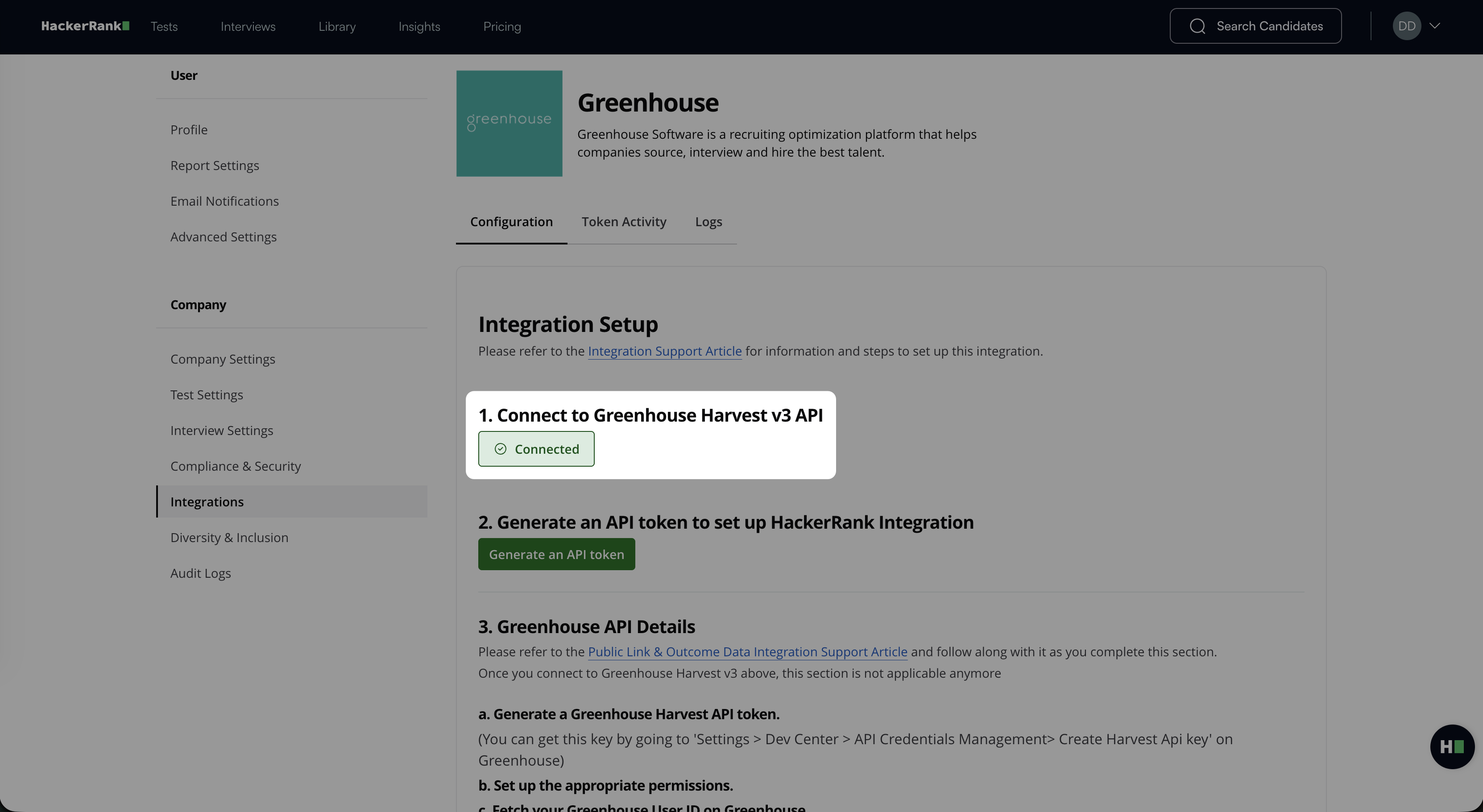Open Interview Settings
The height and width of the screenshot is (812, 1483).
point(222,430)
